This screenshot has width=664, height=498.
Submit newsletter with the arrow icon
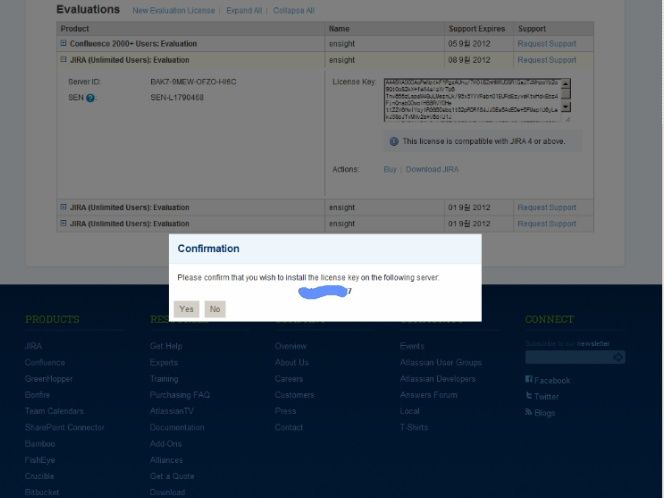coord(618,357)
